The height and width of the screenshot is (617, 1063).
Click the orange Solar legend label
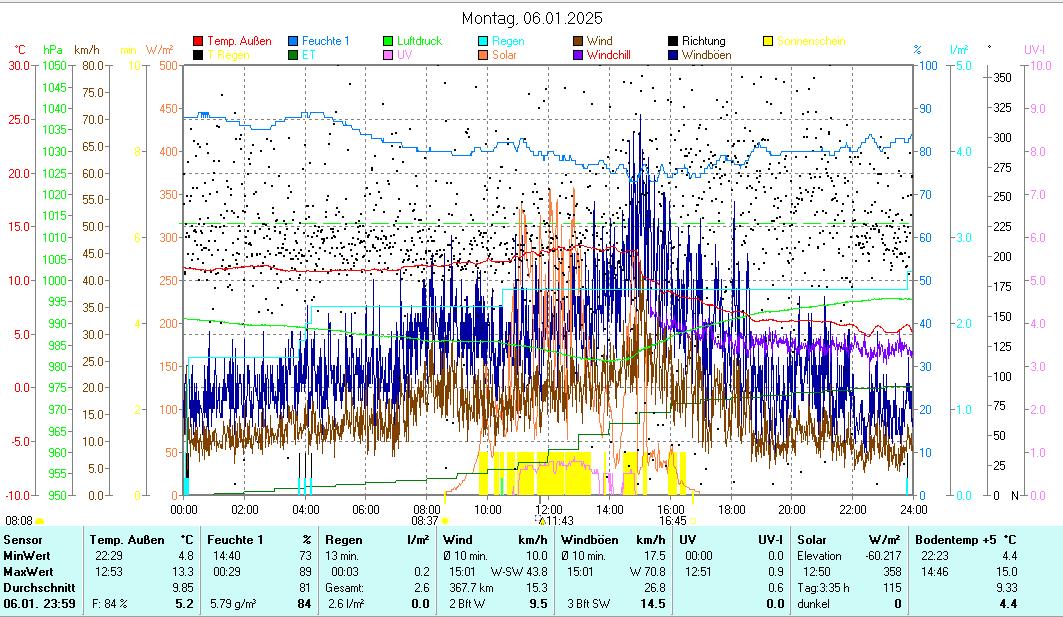[504, 55]
